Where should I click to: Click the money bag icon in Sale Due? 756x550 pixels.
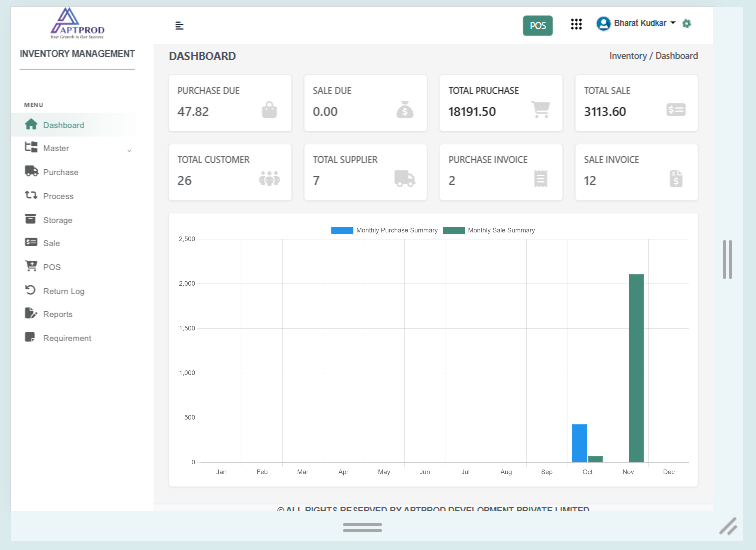(404, 110)
